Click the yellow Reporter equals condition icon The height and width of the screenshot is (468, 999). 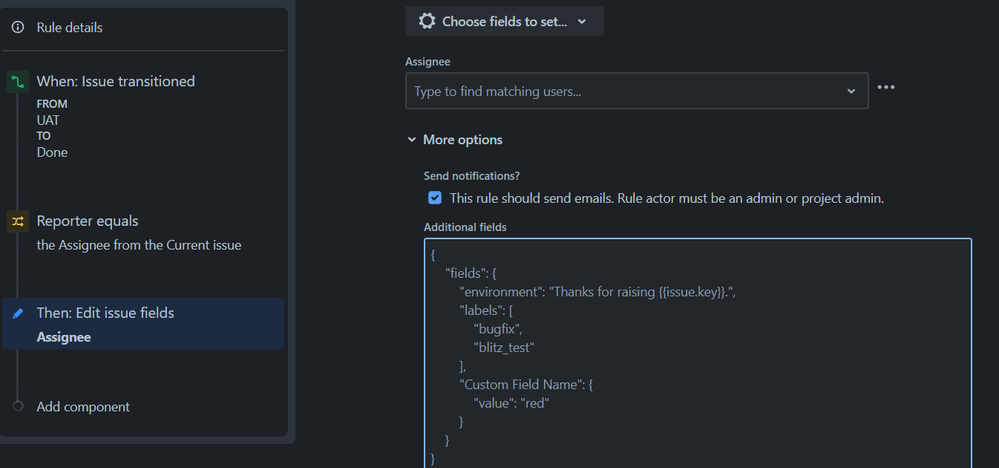click(x=17, y=222)
